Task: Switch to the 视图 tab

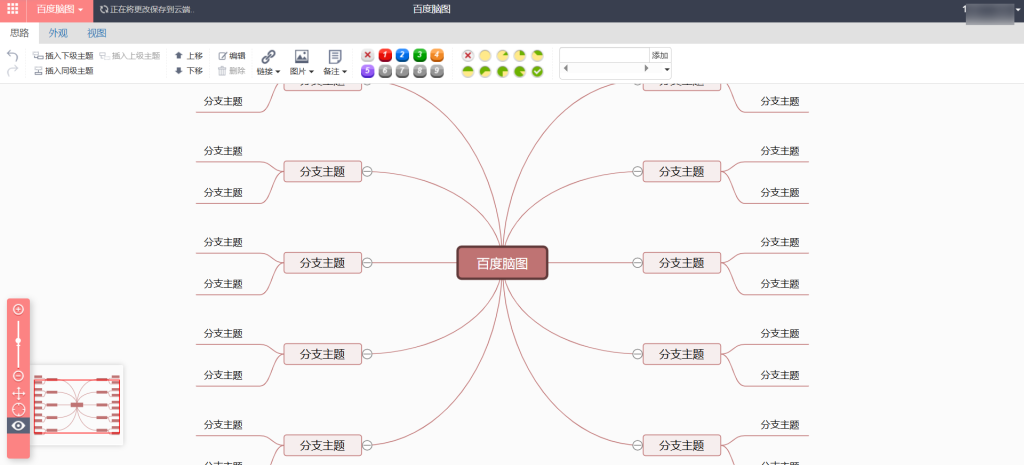Action: 97,33
